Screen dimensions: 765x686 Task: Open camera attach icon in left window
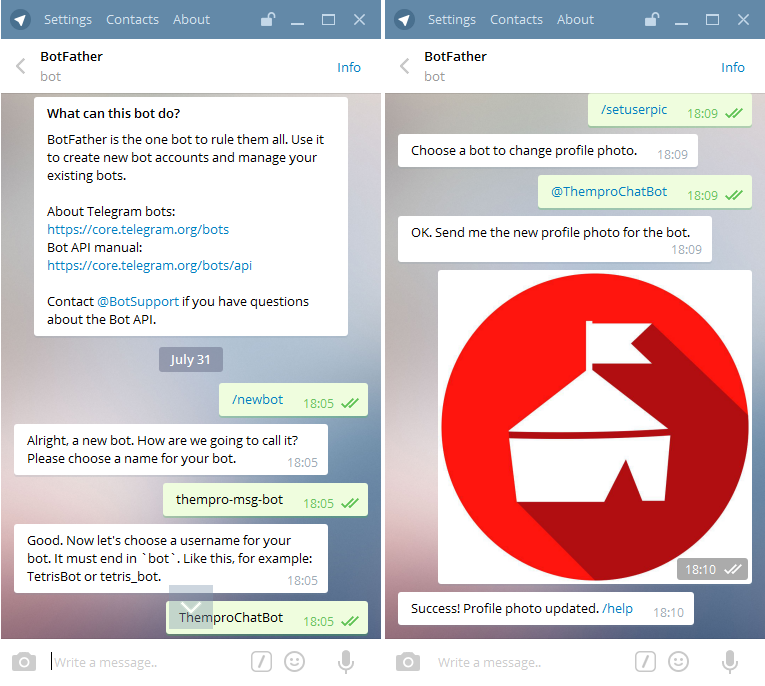[x=24, y=662]
